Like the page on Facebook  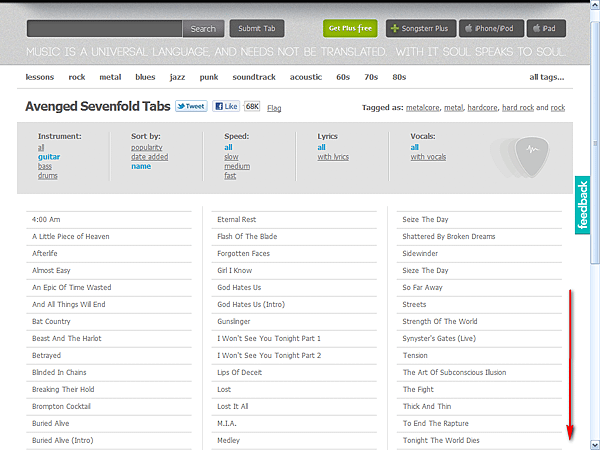pos(226,106)
